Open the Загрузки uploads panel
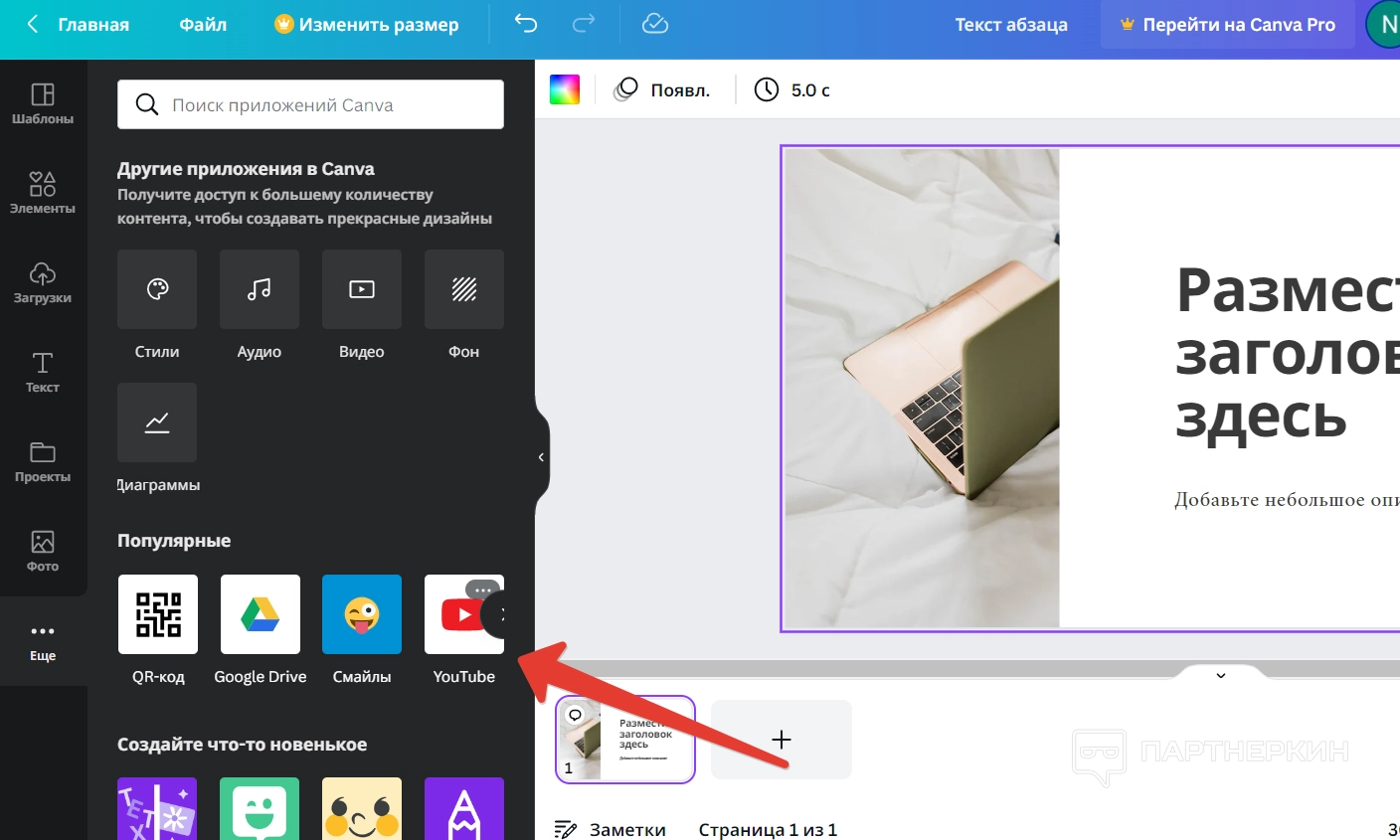The height and width of the screenshot is (840, 1400). 43,282
